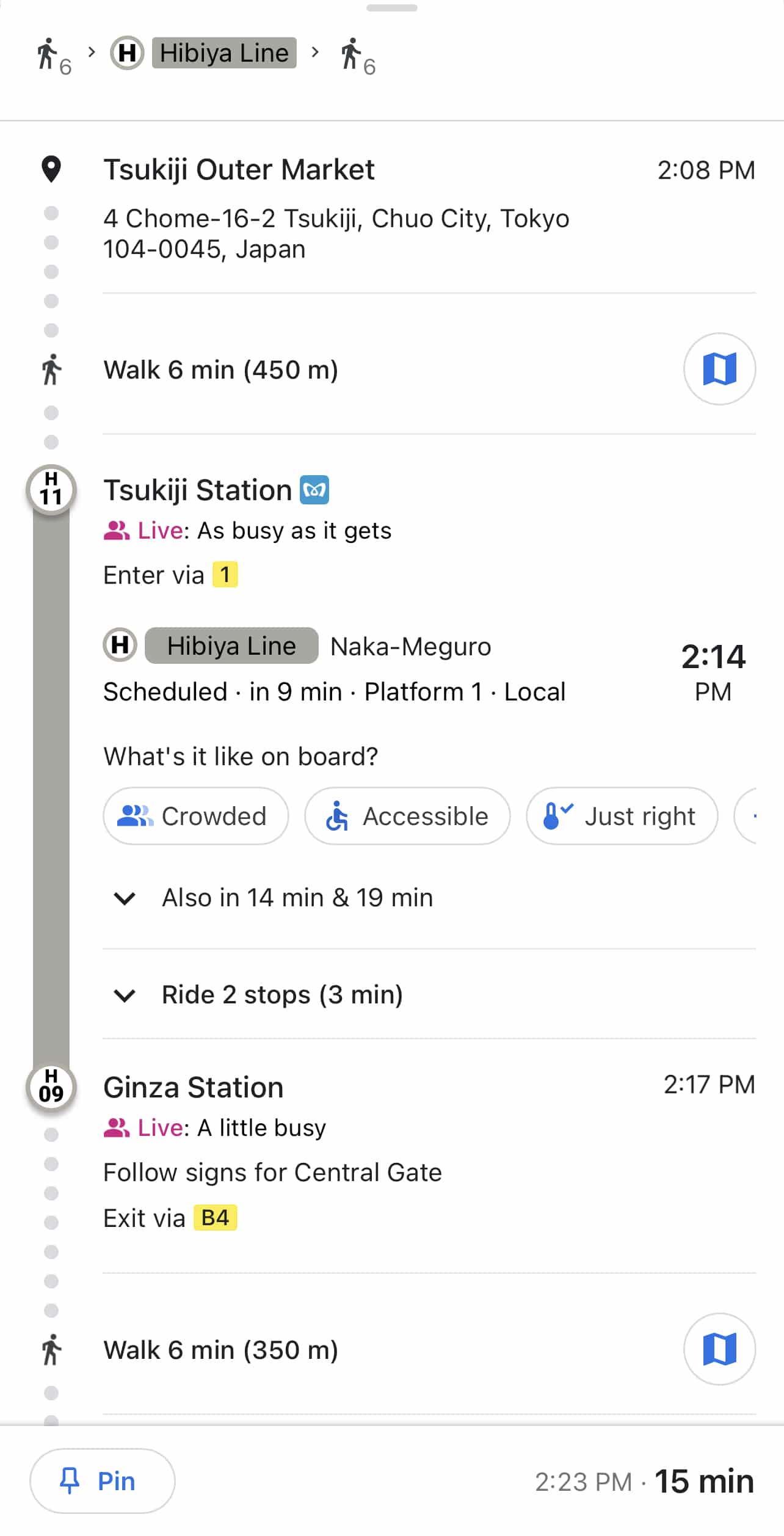Pin this route
784x1536 pixels.
[103, 1480]
